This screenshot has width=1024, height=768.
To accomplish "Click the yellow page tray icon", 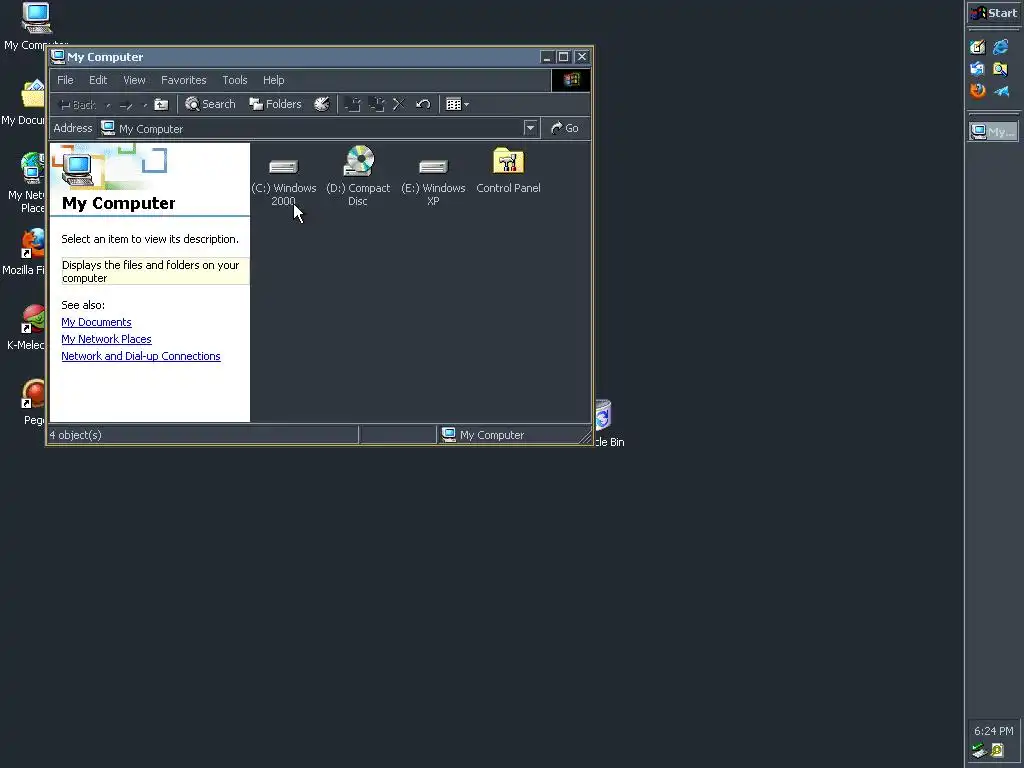I will click(x=997, y=750).
